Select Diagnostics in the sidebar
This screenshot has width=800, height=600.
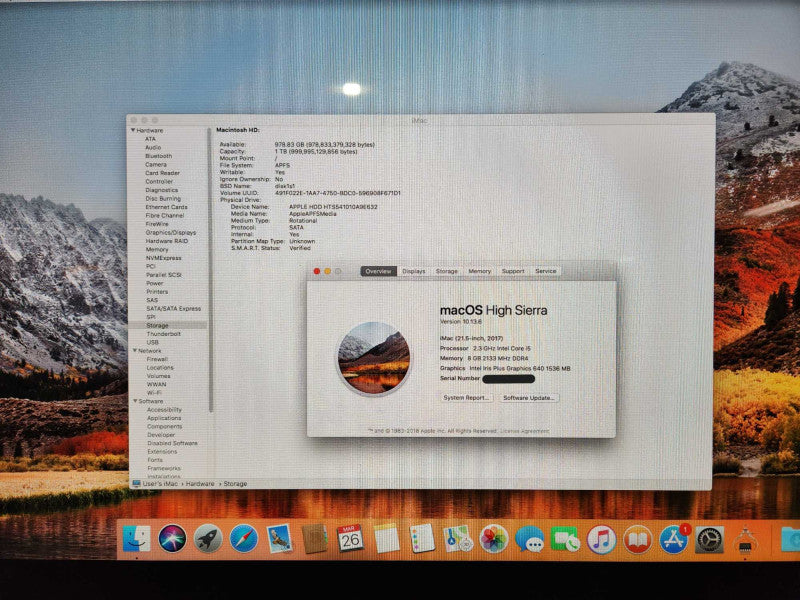click(162, 190)
